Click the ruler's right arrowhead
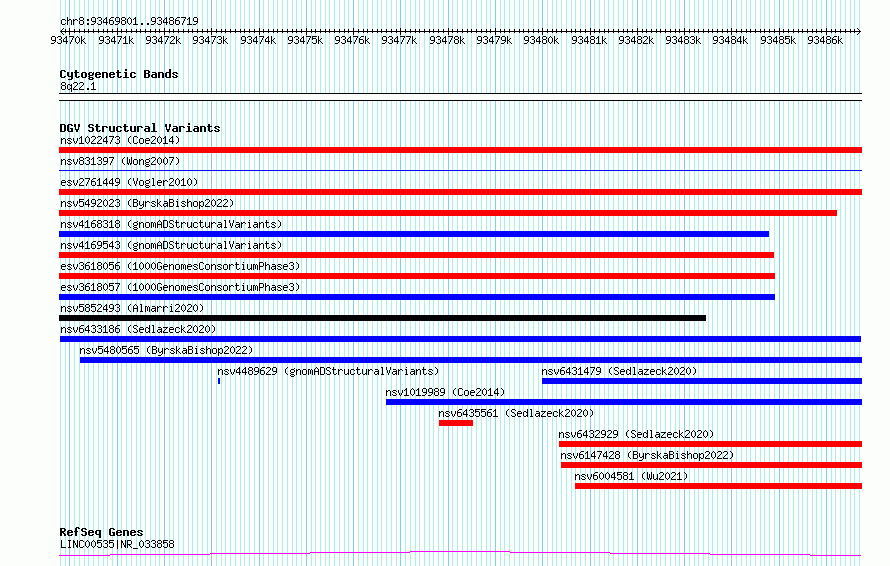The image size is (890, 566). [859, 31]
